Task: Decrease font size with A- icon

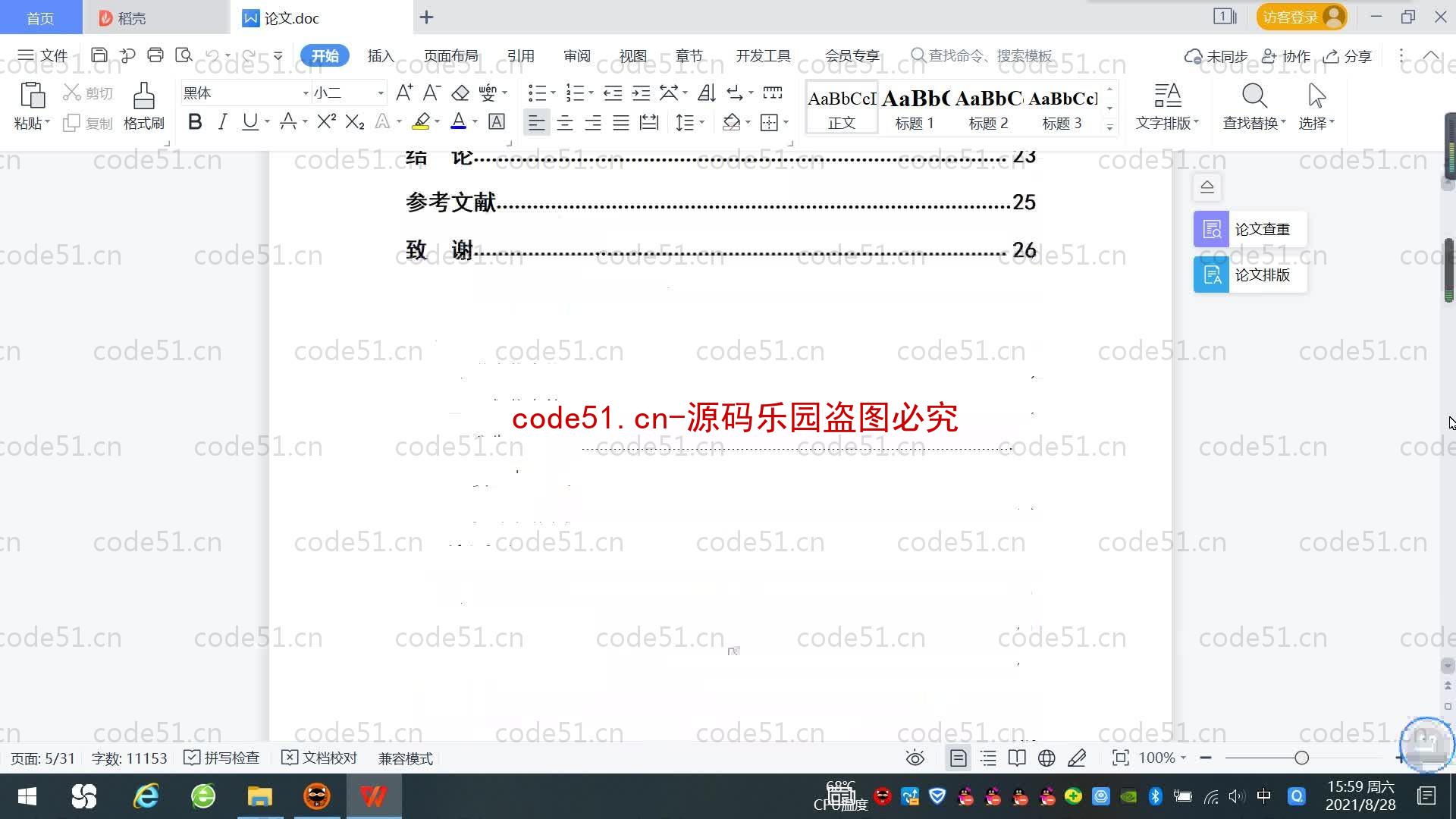Action: pyautogui.click(x=431, y=93)
